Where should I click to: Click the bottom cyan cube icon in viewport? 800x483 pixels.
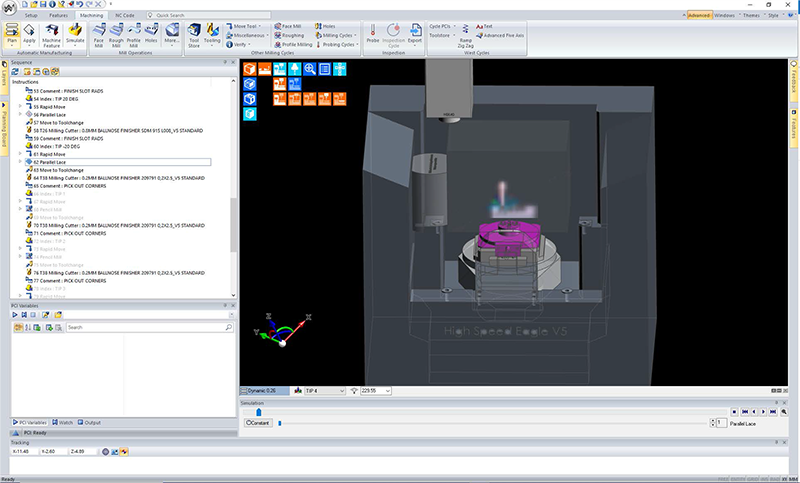[x=249, y=114]
